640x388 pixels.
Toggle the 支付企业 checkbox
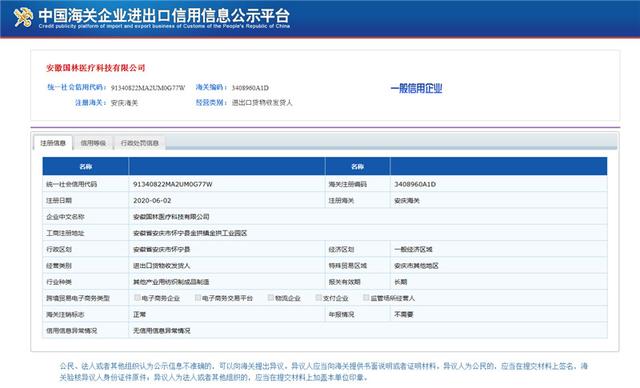click(319, 298)
